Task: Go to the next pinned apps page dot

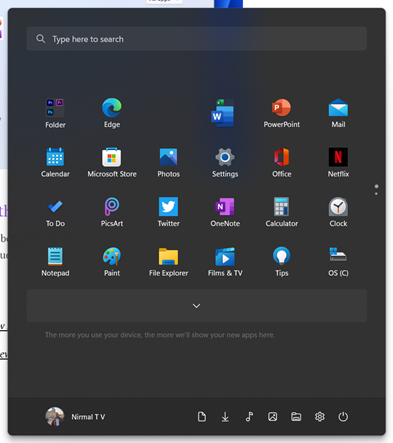Action: [x=376, y=194]
